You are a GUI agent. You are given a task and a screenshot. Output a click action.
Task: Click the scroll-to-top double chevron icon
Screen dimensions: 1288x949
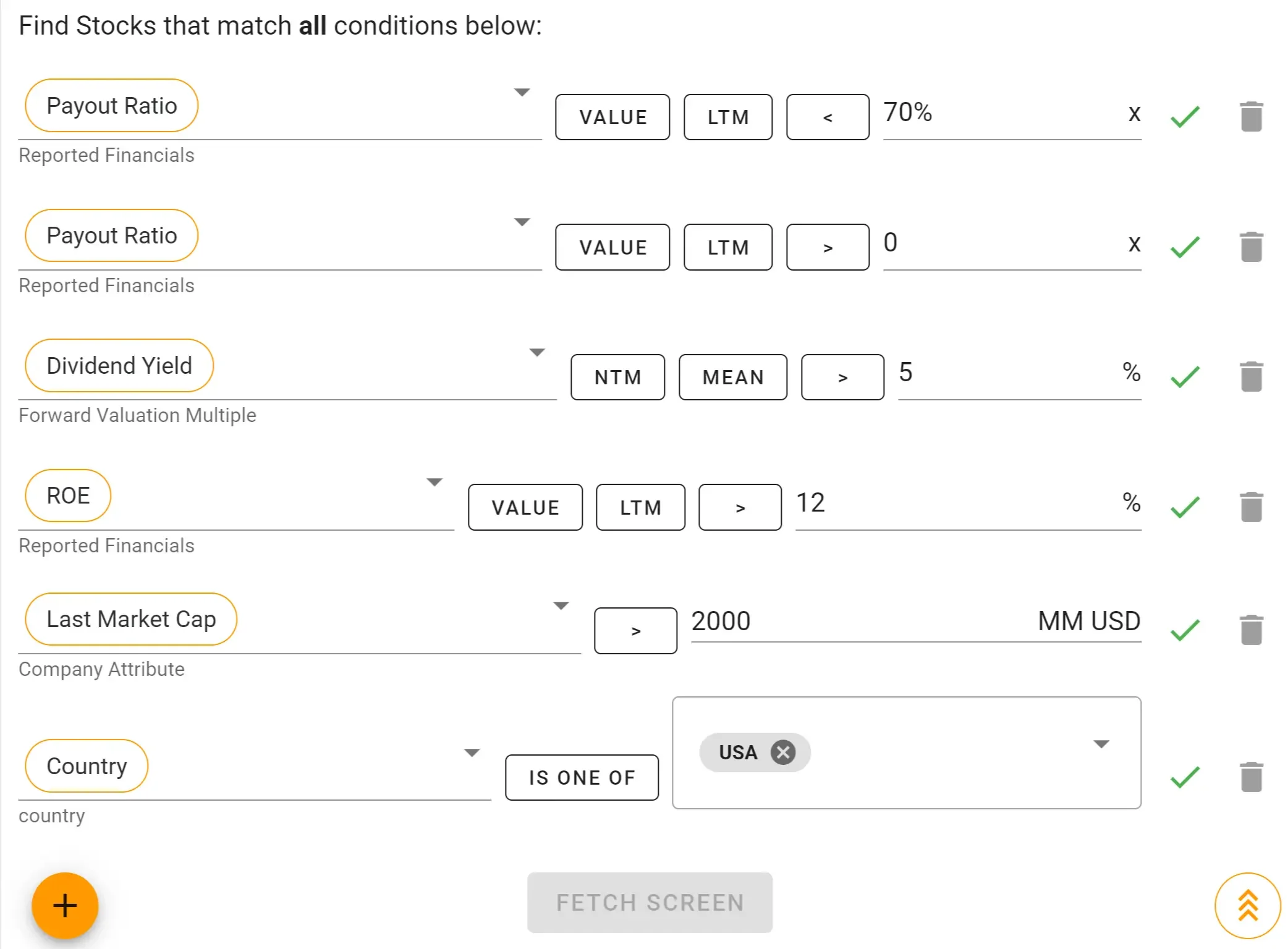(x=1247, y=906)
